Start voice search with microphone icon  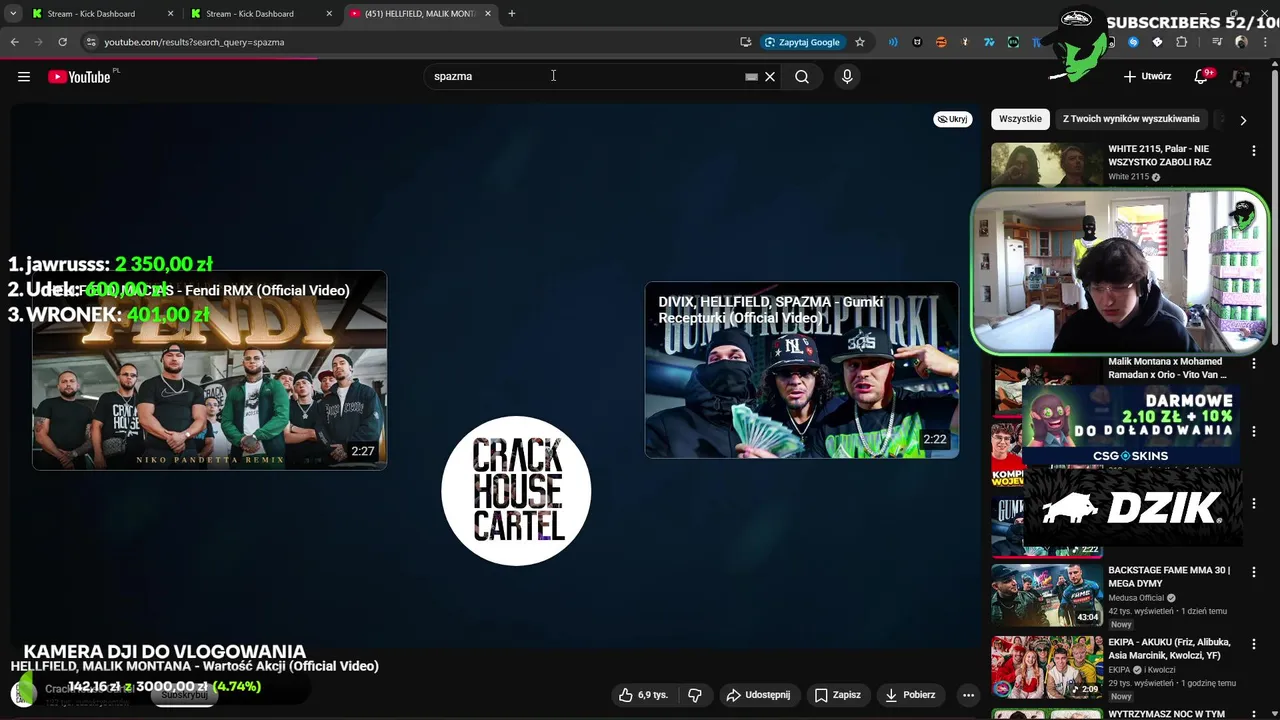pos(847,76)
